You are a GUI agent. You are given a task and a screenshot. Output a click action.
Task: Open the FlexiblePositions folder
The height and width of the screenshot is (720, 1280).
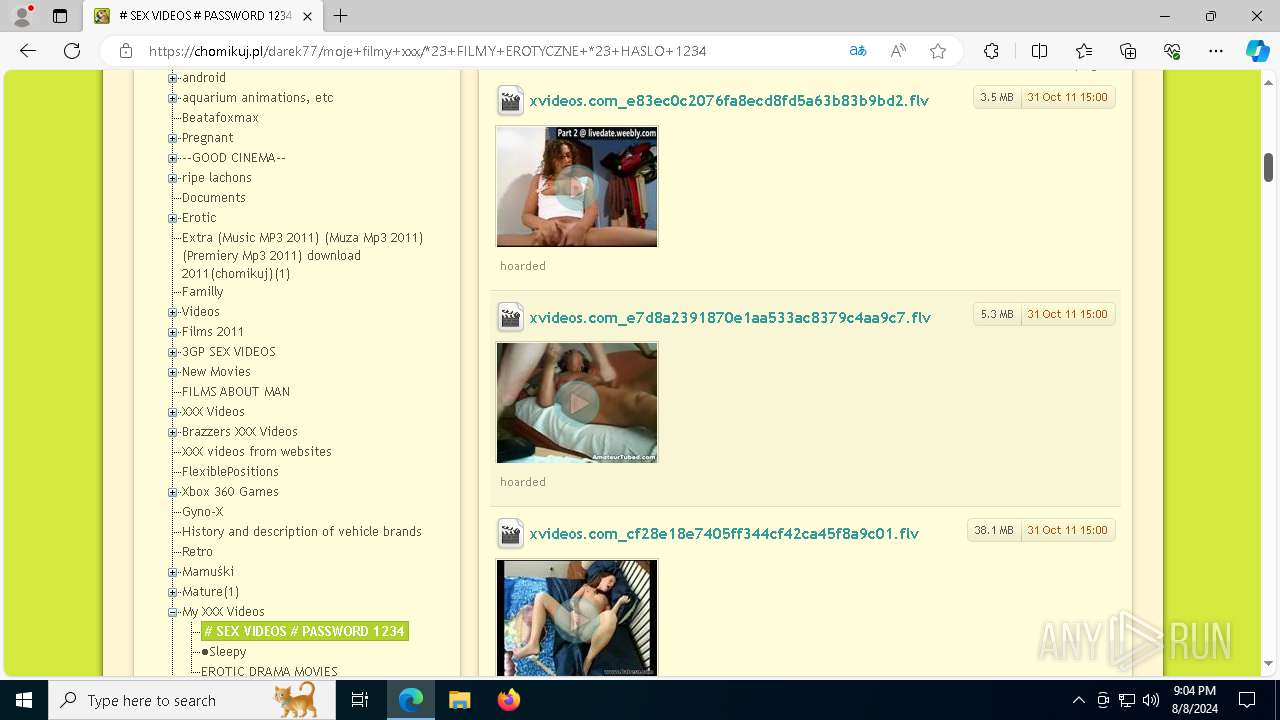coord(230,472)
